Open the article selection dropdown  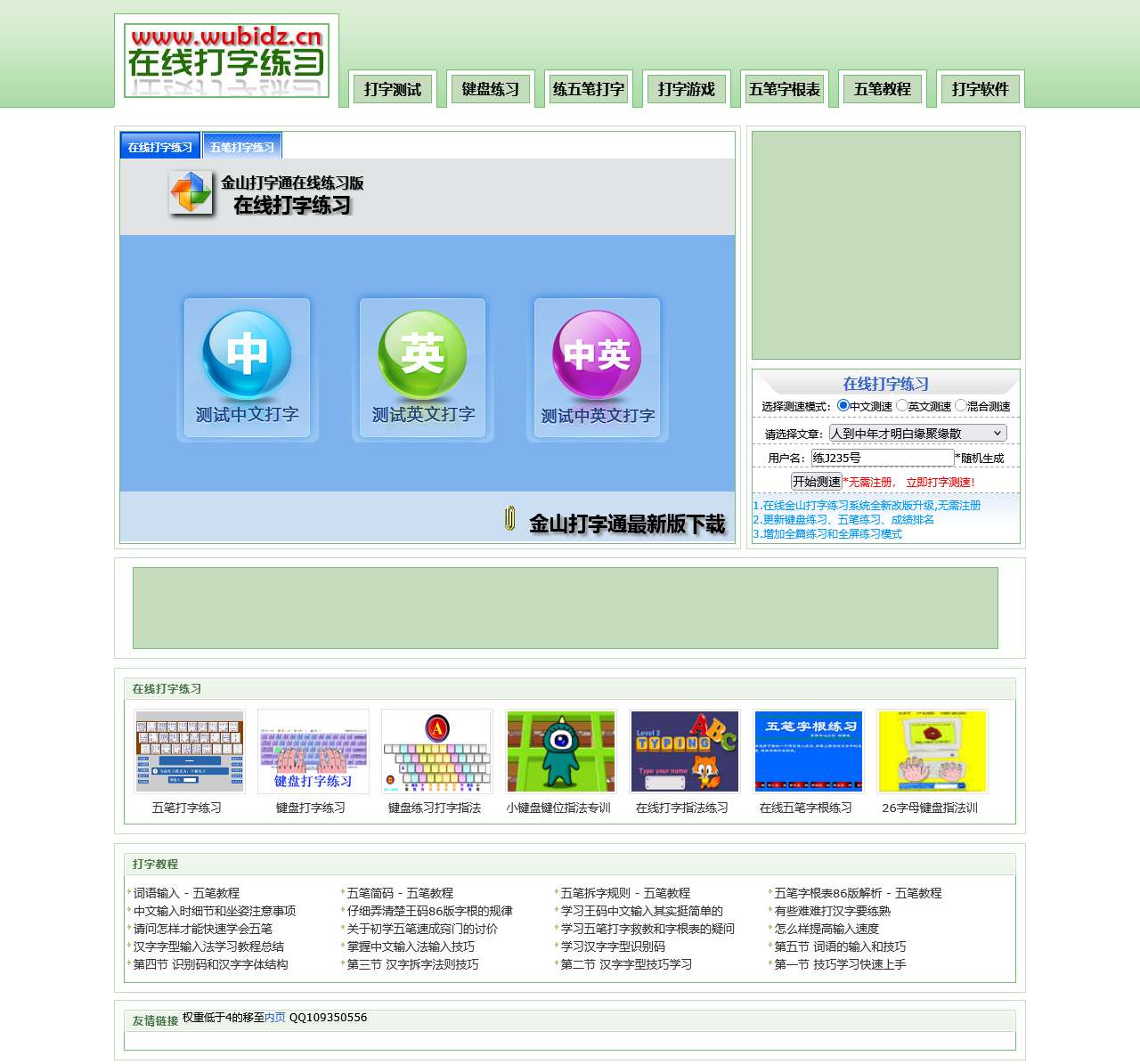[917, 433]
